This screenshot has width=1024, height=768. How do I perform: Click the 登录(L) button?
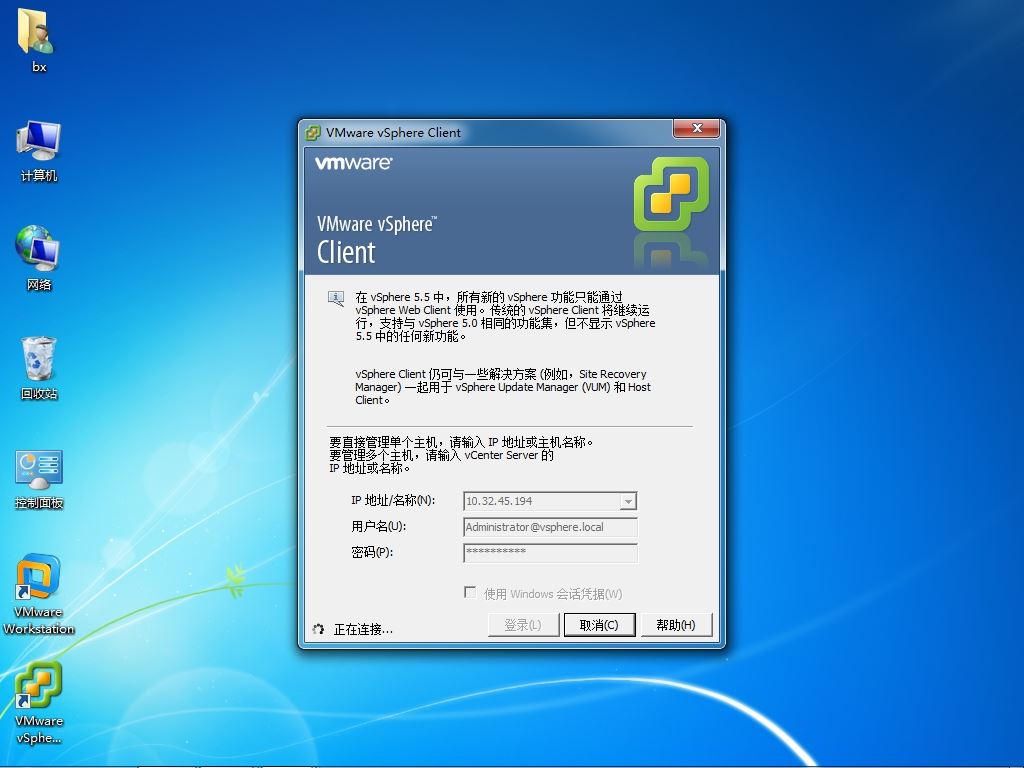coord(523,625)
